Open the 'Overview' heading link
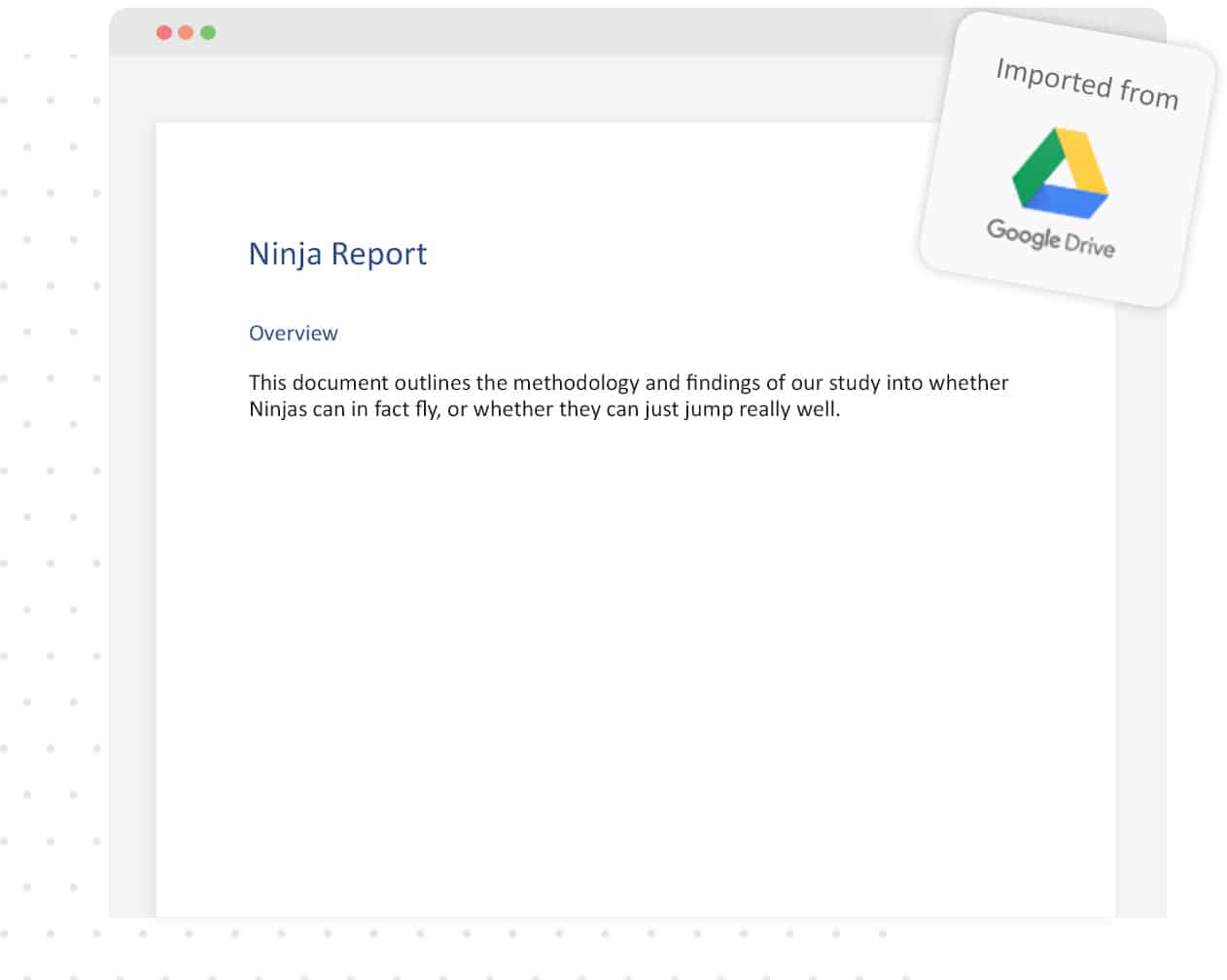This screenshot has height=980, width=1227. [x=293, y=332]
